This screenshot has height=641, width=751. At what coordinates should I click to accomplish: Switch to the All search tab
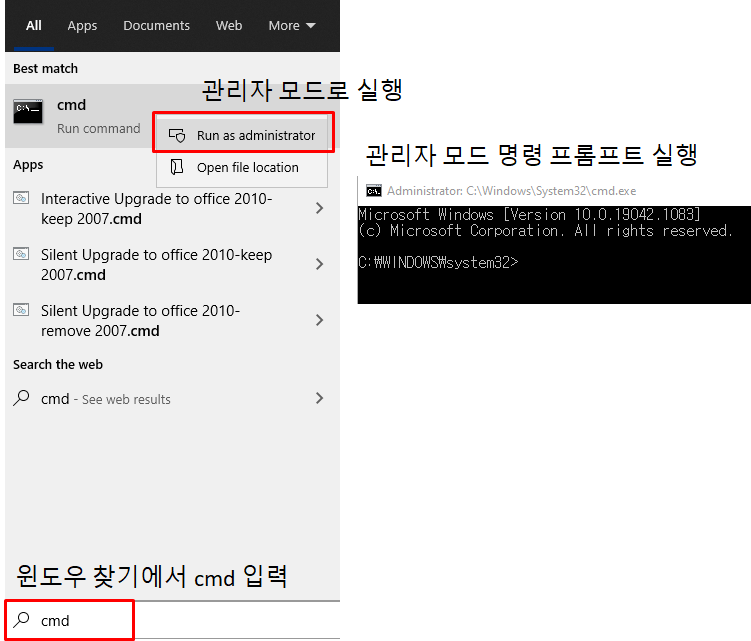pyautogui.click(x=34, y=25)
